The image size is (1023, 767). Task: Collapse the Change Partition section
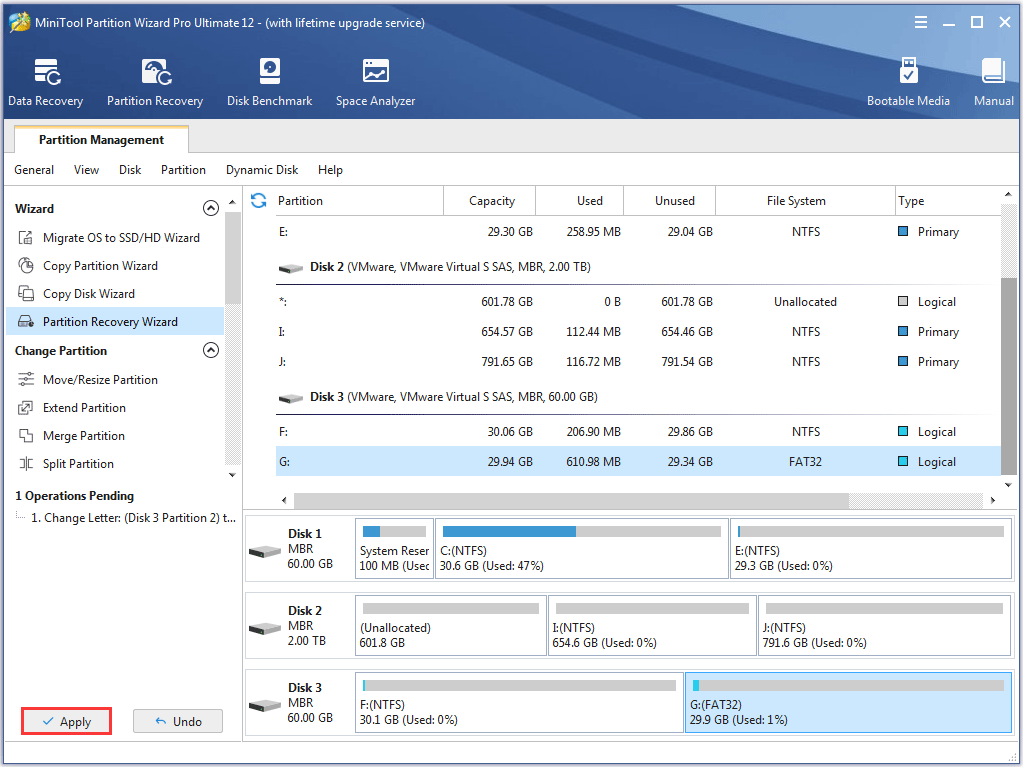(211, 350)
